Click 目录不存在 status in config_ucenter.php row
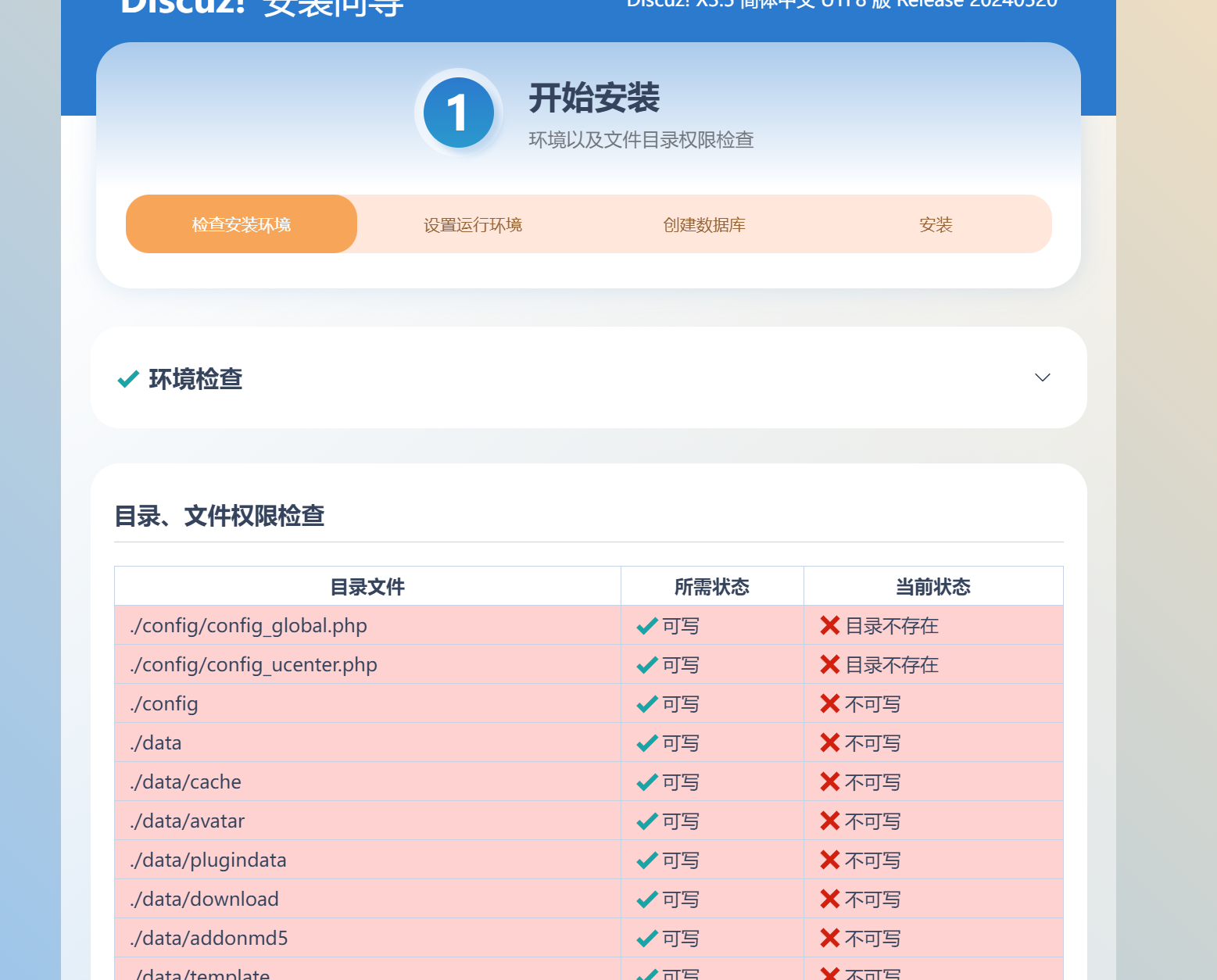Image resolution: width=1217 pixels, height=980 pixels. pyautogui.click(x=892, y=665)
